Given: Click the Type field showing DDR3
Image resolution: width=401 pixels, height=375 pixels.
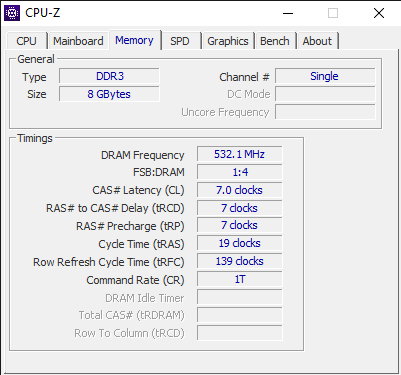Looking at the screenshot, I should [x=109, y=76].
